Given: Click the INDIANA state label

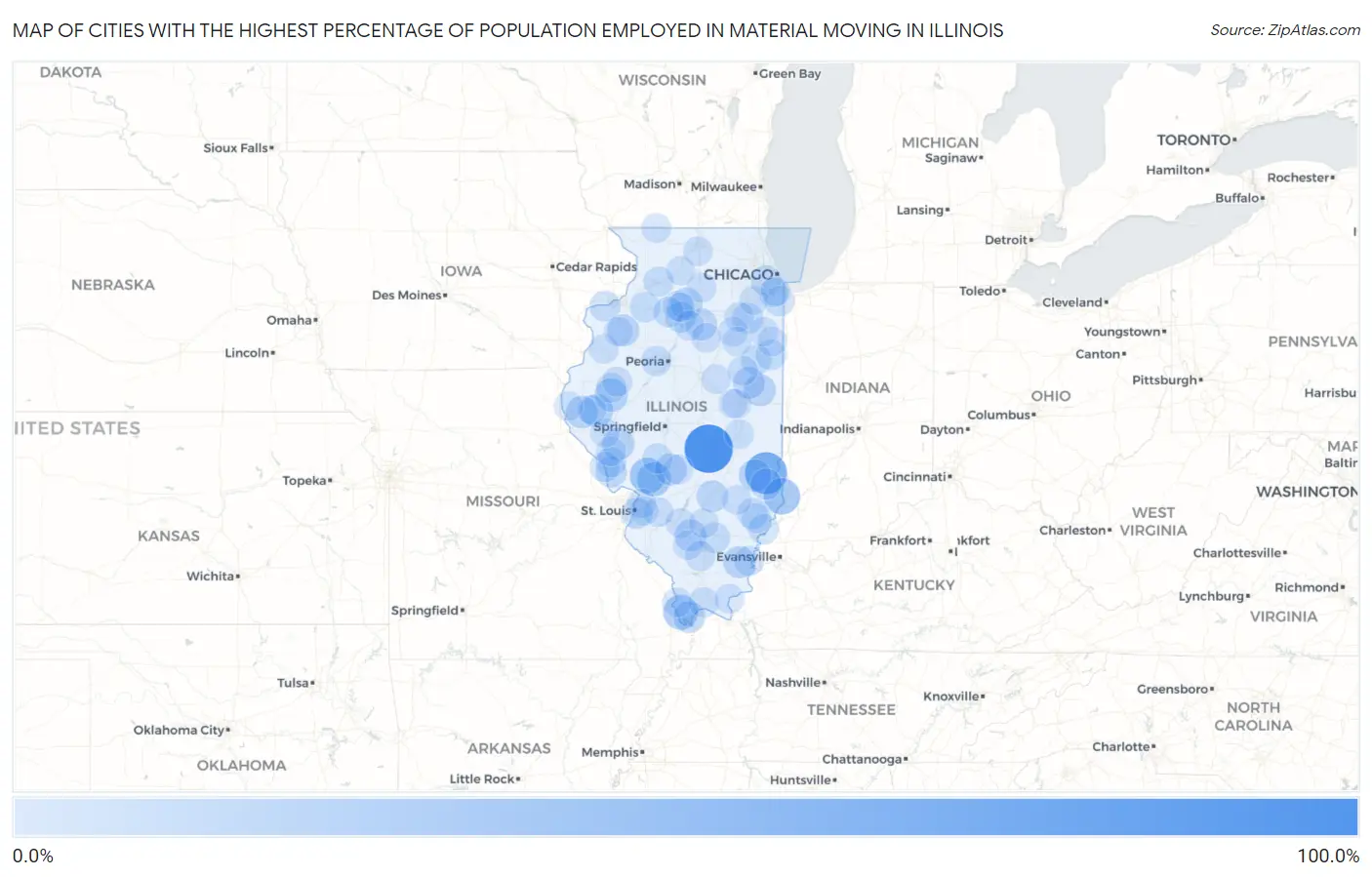Looking at the screenshot, I should point(858,387).
